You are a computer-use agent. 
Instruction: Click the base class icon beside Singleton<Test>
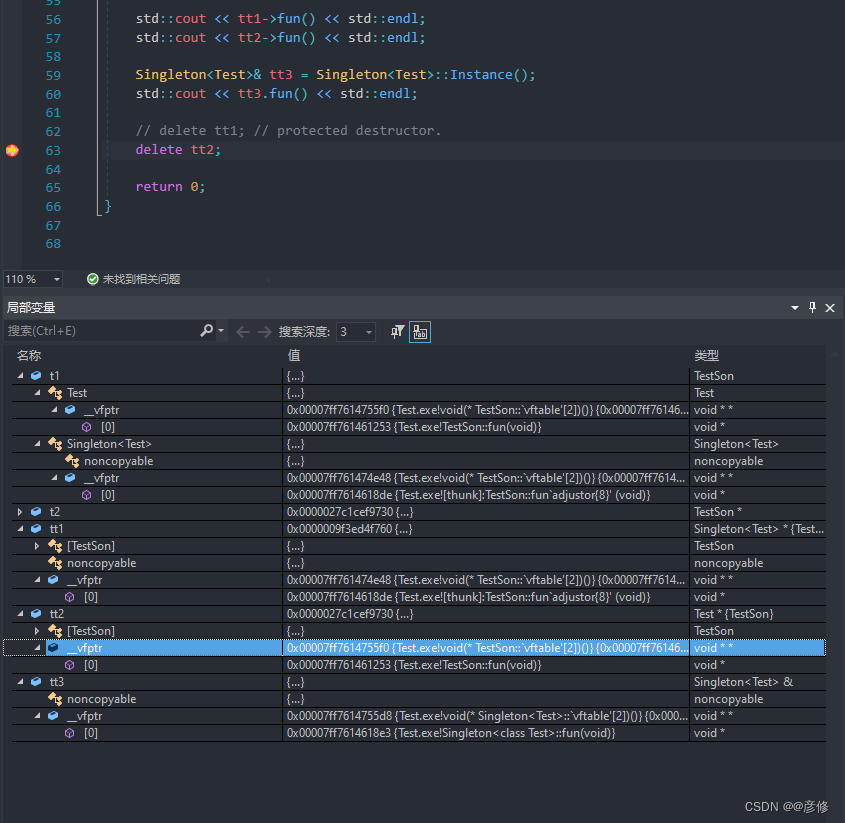[55, 444]
